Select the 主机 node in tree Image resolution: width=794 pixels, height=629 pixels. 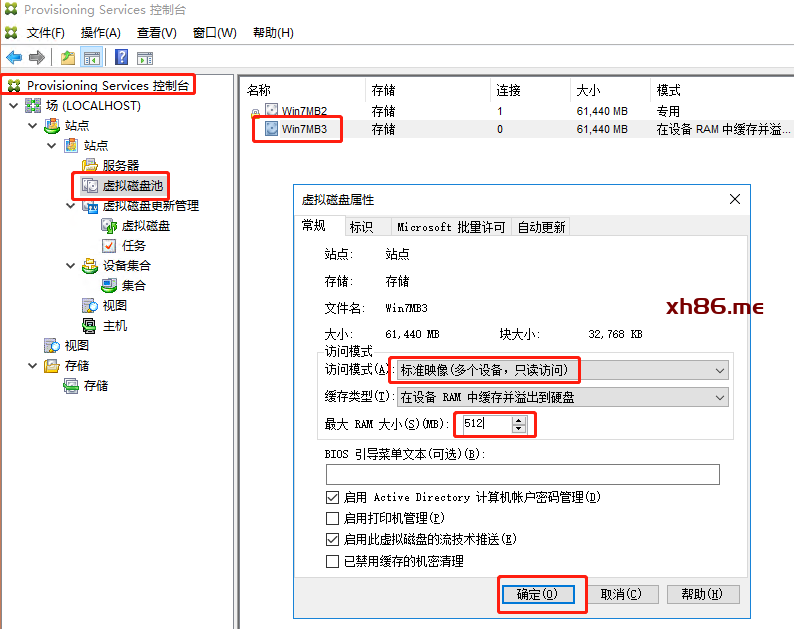[114, 325]
